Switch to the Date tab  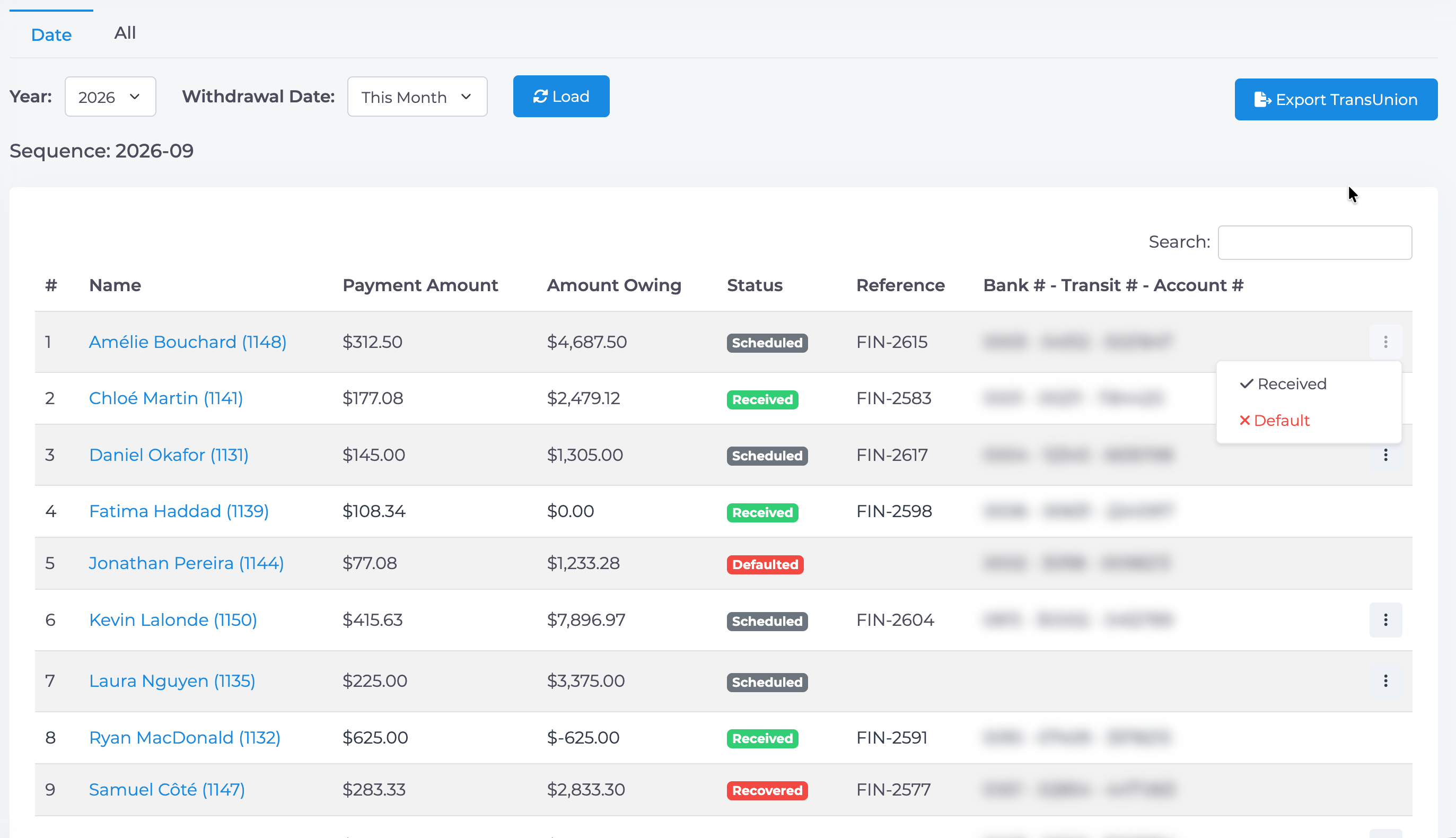coord(51,34)
